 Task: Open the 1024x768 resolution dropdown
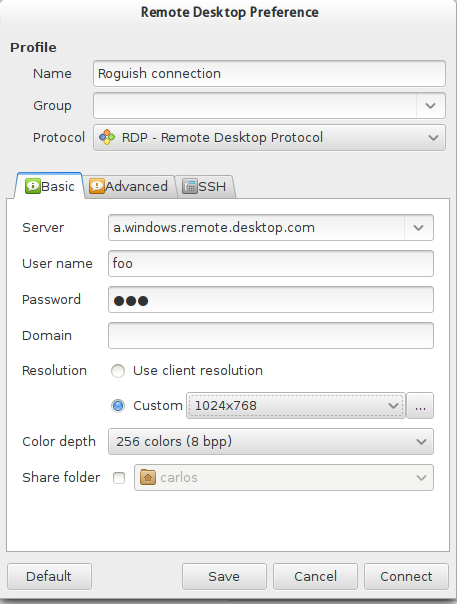coord(296,406)
